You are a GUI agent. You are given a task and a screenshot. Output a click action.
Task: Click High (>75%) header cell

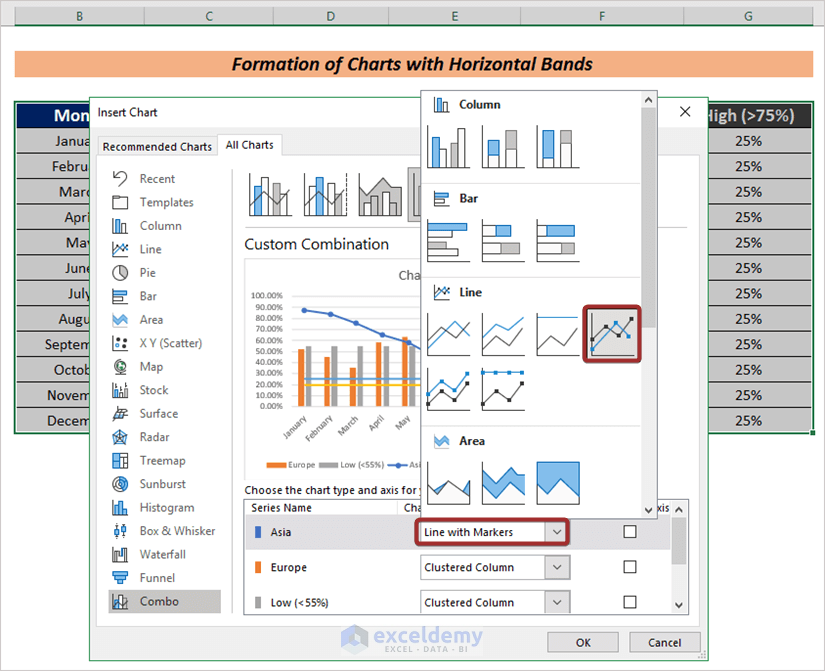(760, 115)
